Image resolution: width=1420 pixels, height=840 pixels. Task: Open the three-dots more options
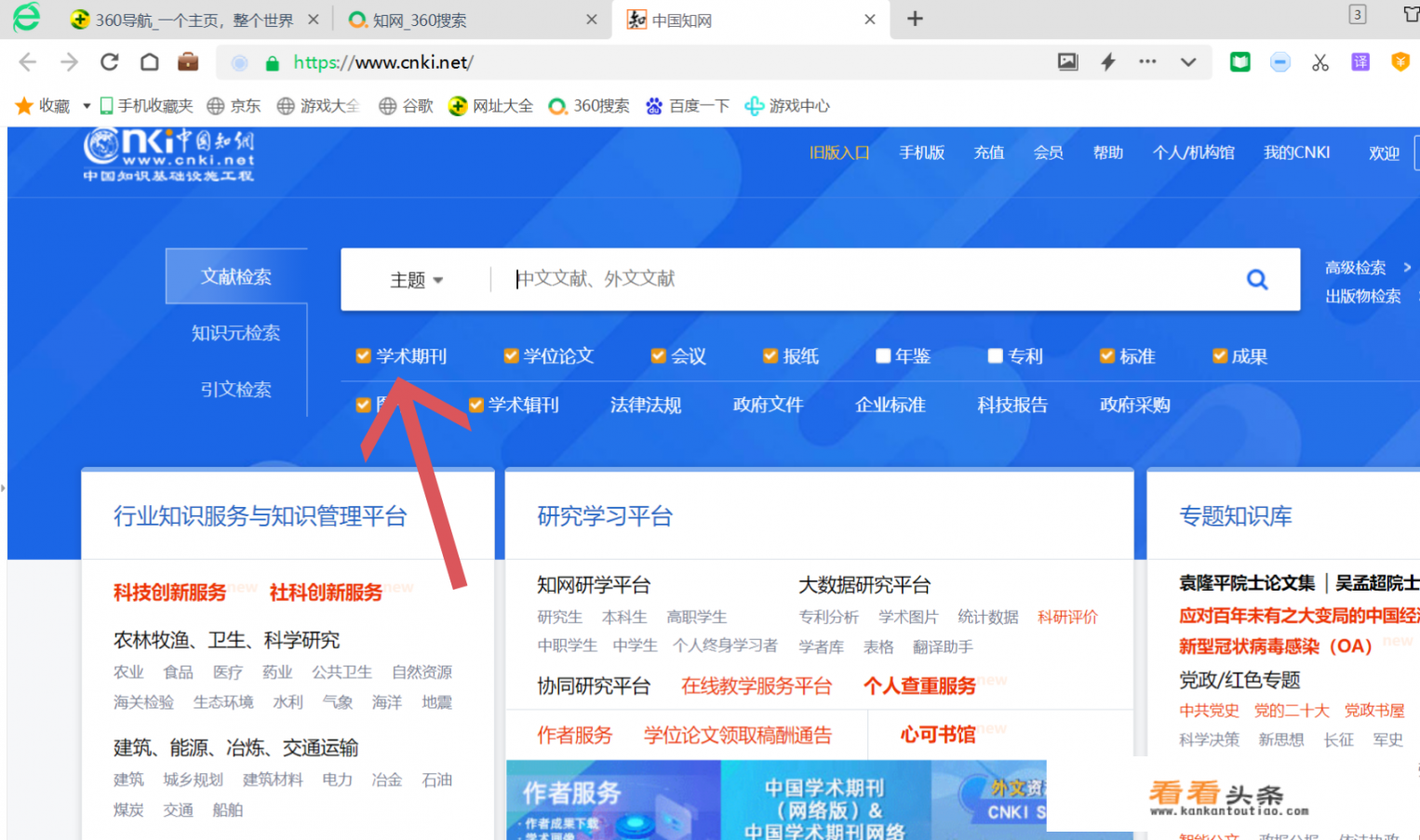tap(1147, 61)
